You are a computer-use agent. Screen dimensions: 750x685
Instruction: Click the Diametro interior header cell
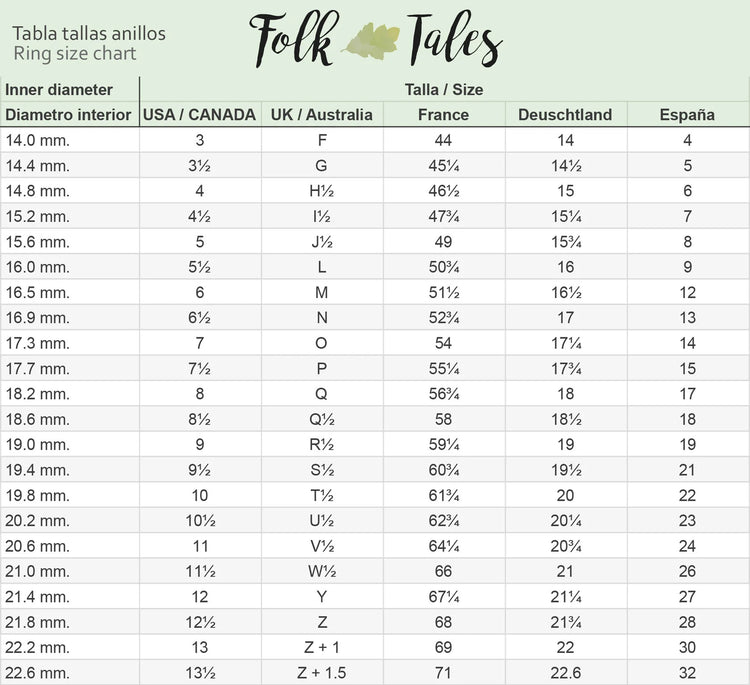pyautogui.click(x=69, y=115)
